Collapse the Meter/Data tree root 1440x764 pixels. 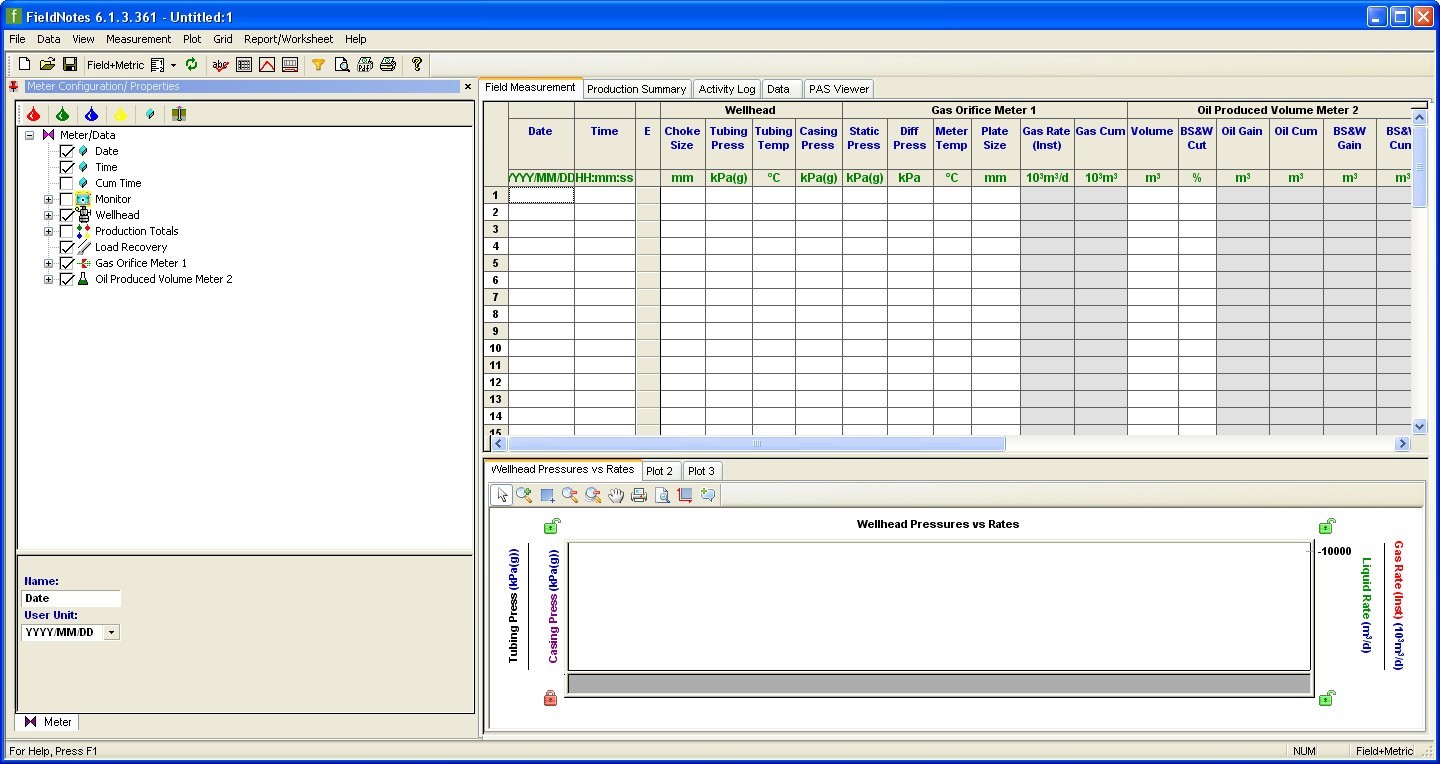coord(30,135)
